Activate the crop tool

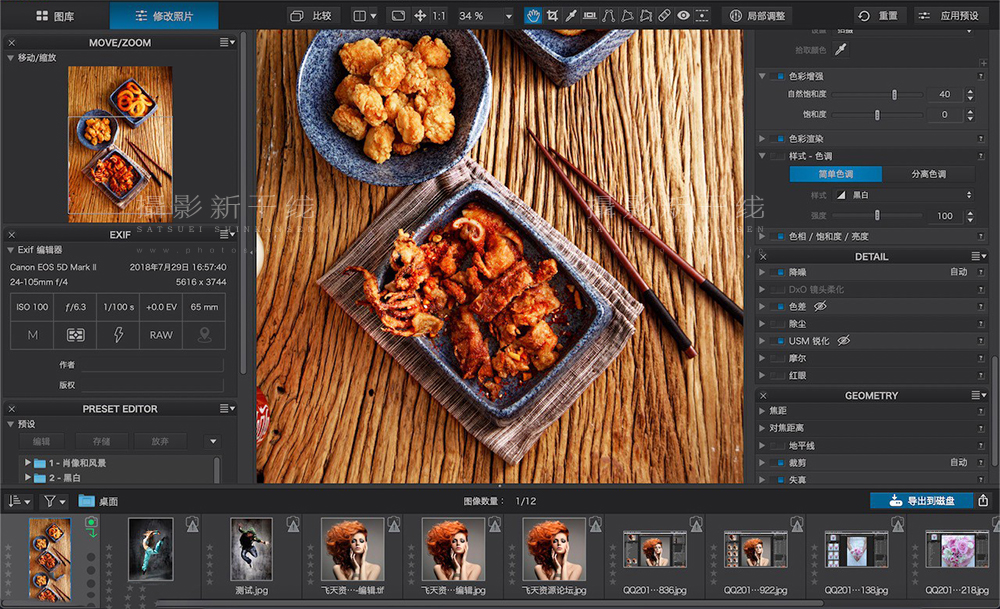[x=552, y=16]
